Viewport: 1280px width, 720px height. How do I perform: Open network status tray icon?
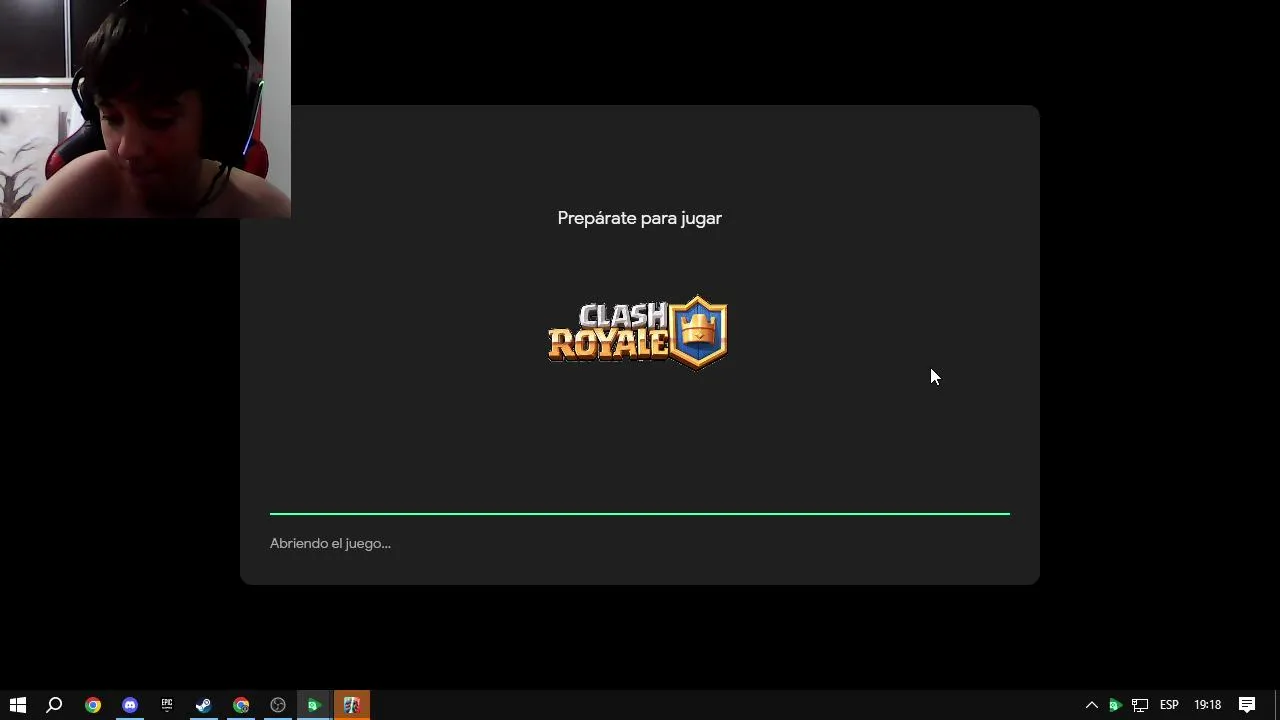pos(1140,705)
